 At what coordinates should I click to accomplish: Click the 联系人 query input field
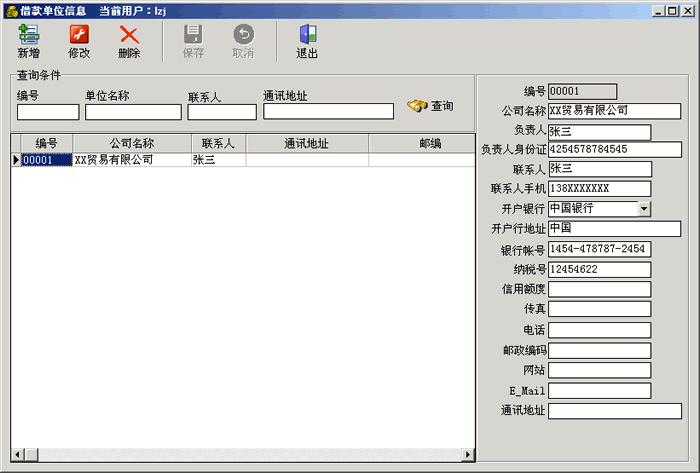222,112
